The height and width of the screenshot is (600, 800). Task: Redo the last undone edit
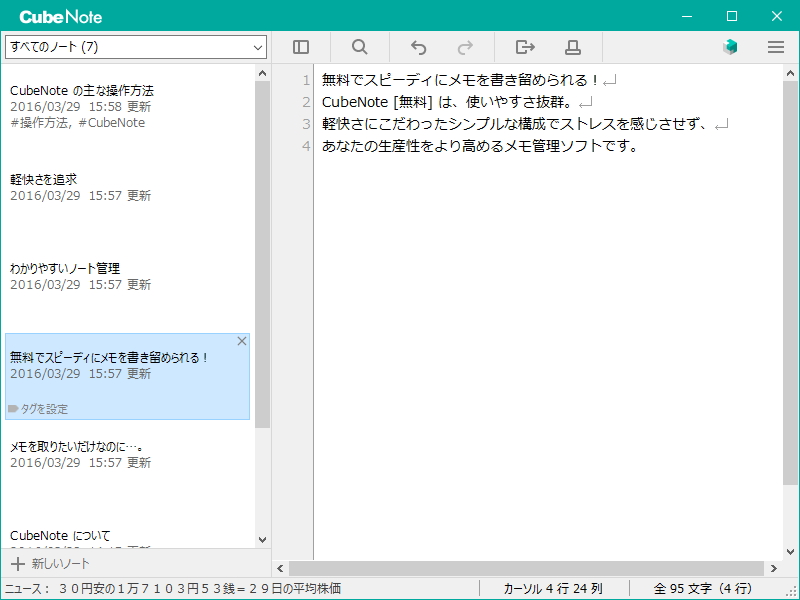pos(465,47)
